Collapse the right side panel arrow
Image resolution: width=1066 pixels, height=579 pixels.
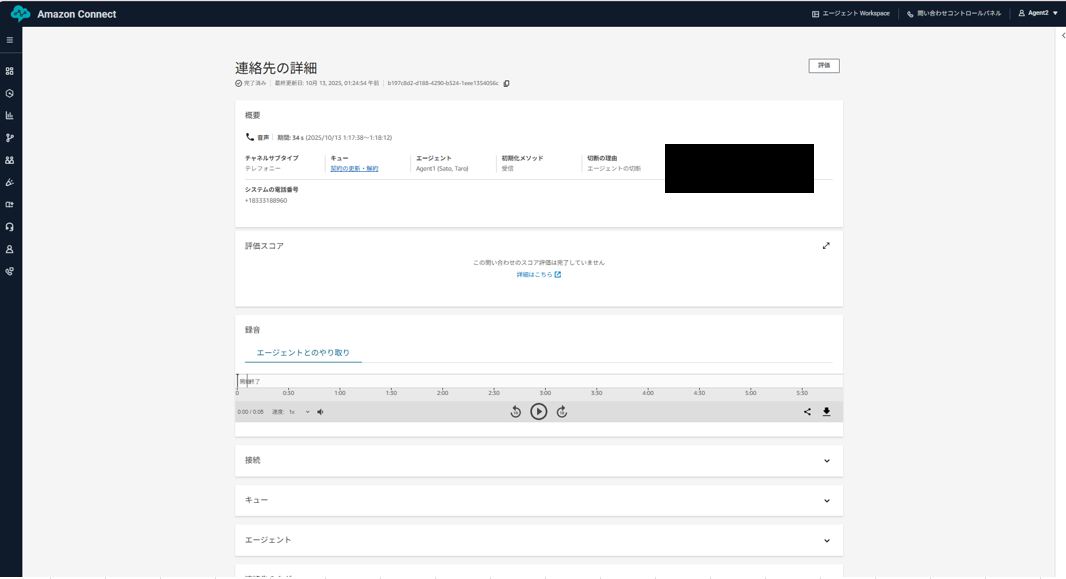[1063, 35]
